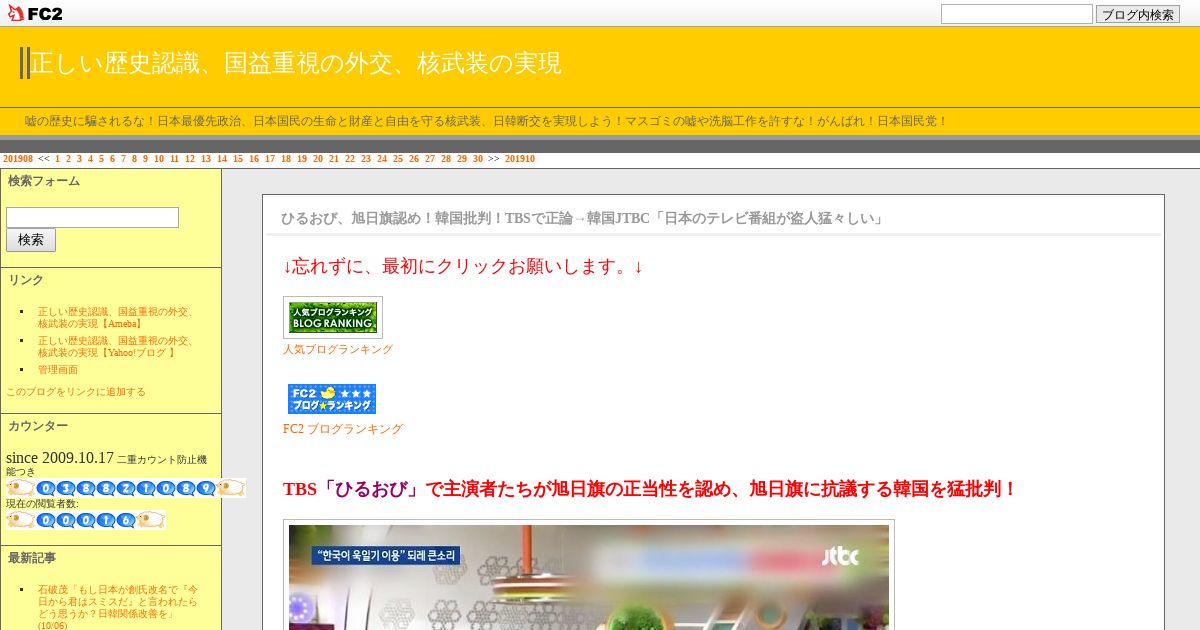Click sidebar search form text field

point(92,217)
